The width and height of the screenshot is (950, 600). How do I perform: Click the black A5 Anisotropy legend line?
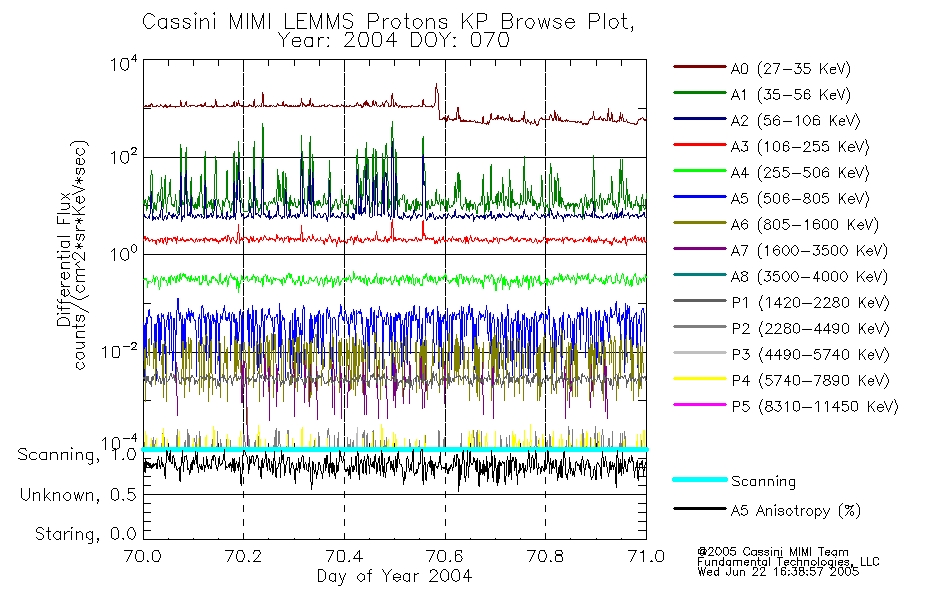pyautogui.click(x=700, y=509)
